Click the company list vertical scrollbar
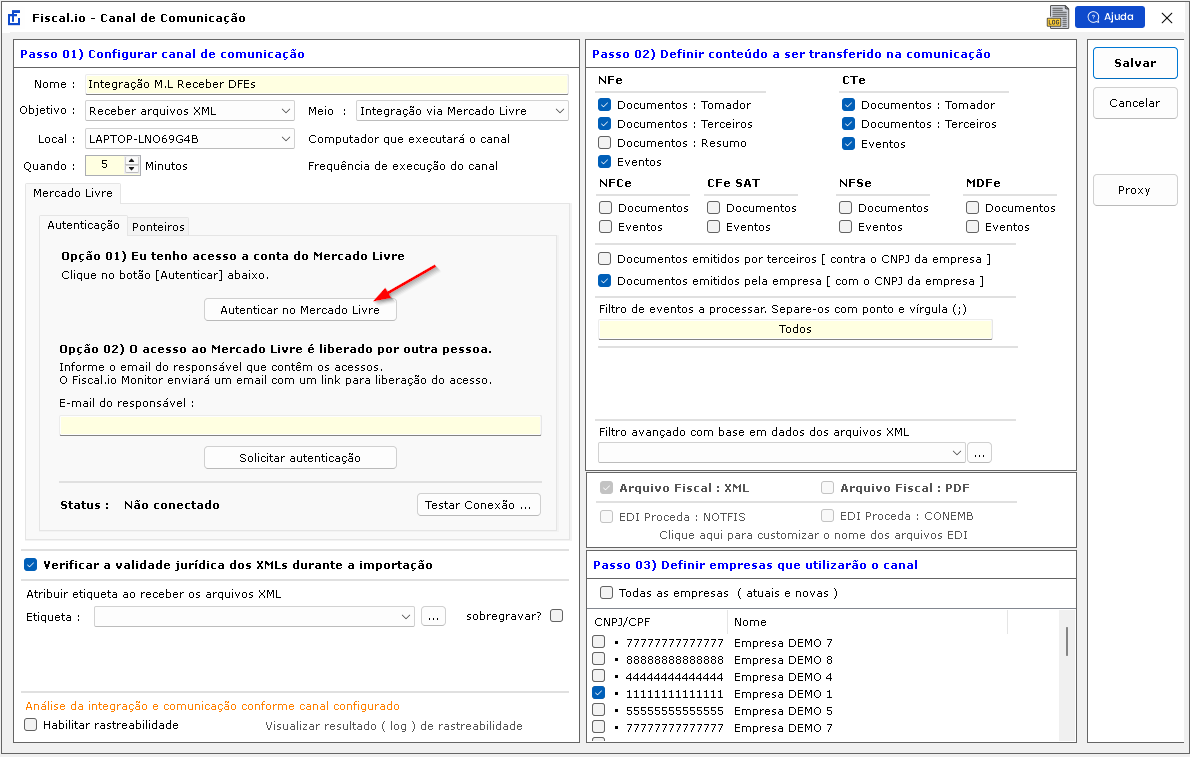 click(1066, 641)
